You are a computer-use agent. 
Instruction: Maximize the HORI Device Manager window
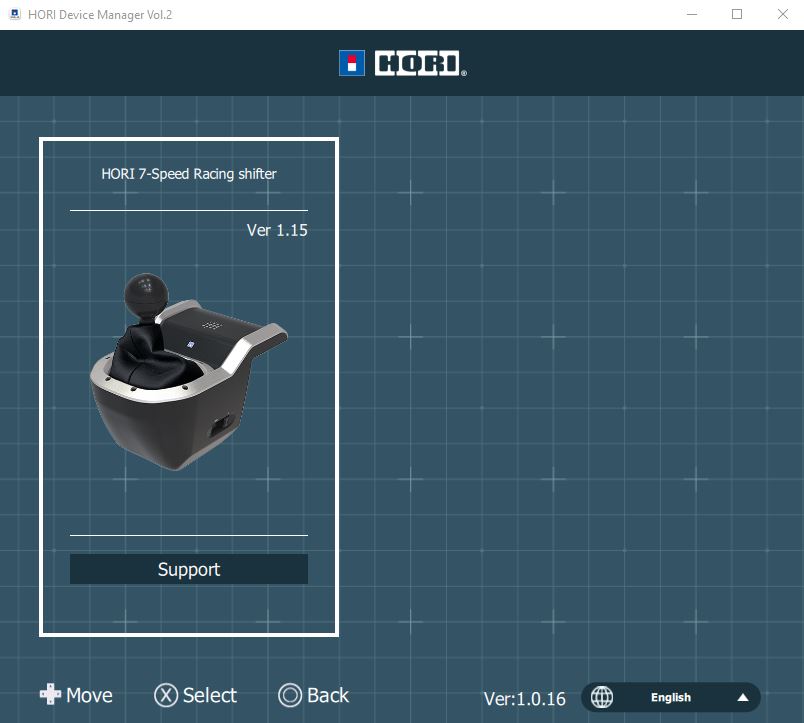[737, 15]
